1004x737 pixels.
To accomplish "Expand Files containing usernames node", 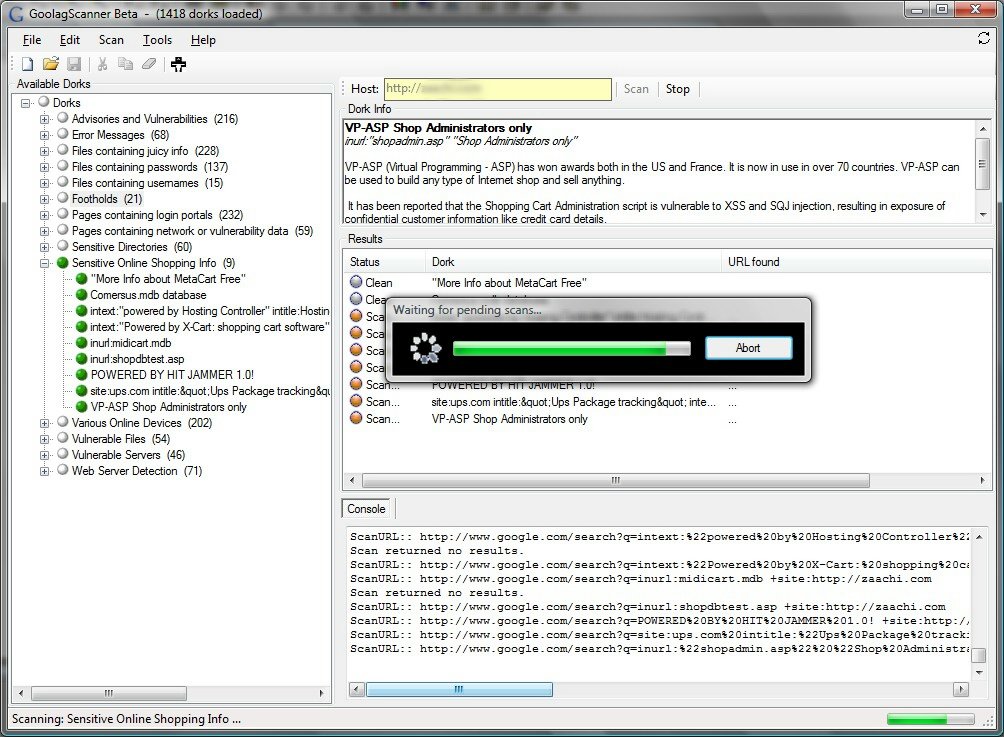I will click(44, 183).
